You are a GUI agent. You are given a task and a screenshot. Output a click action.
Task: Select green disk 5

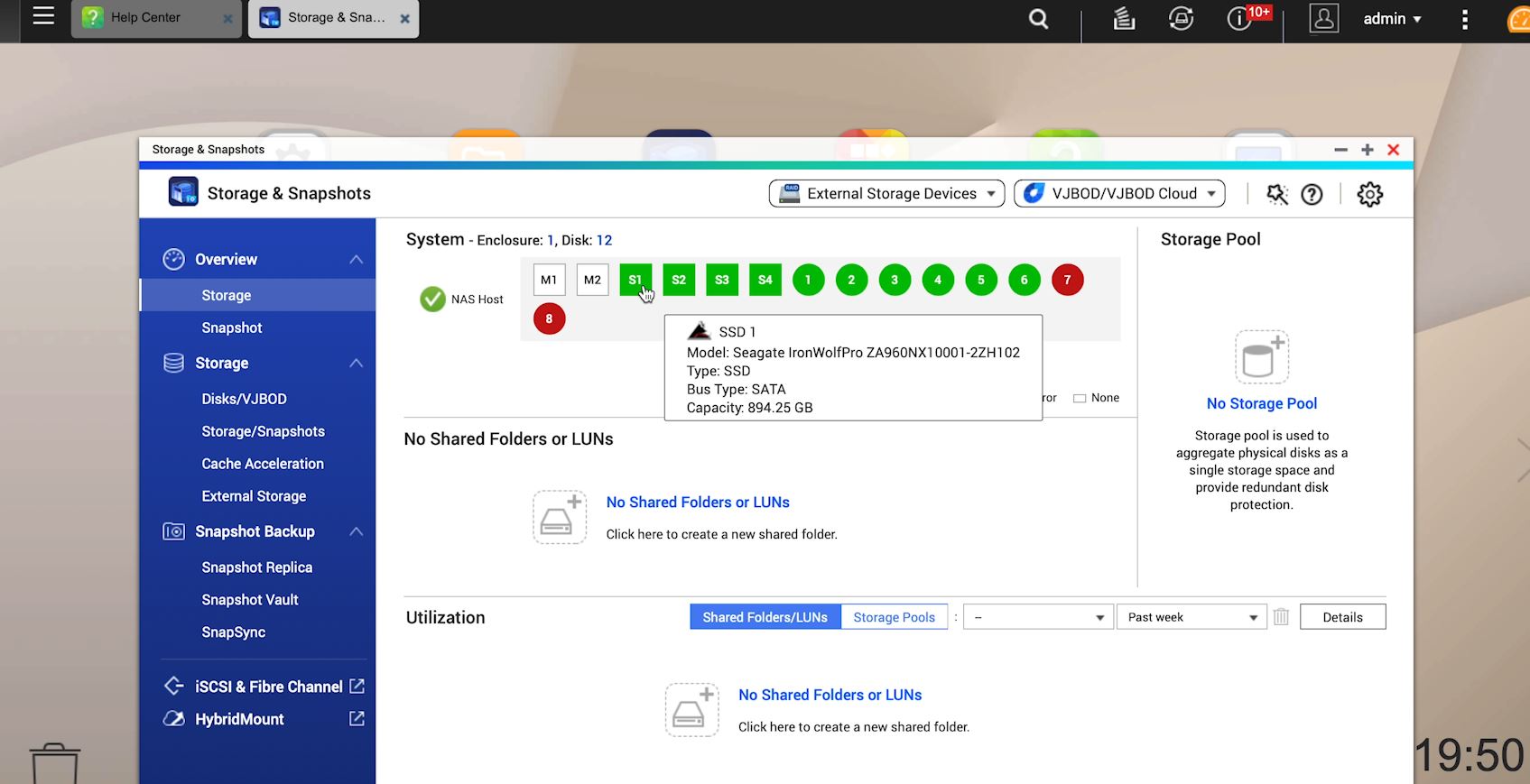[x=981, y=280]
